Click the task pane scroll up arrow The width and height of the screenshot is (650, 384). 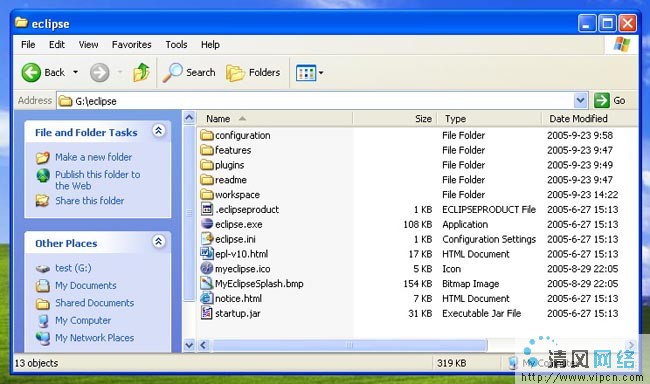[x=189, y=118]
